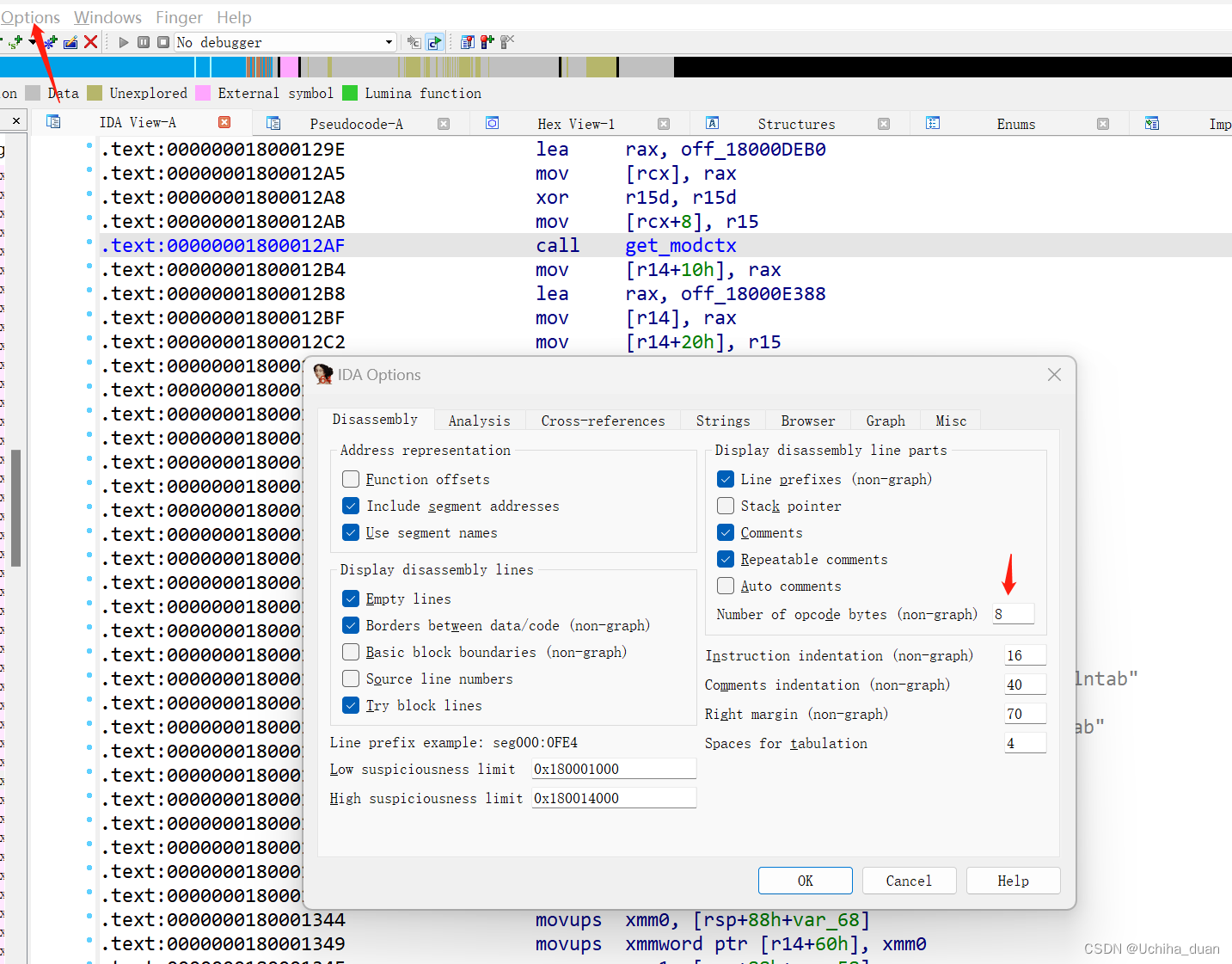Screen dimensions: 1232x964
Task: Enable Source line numbers checkbox
Action: coord(351,678)
